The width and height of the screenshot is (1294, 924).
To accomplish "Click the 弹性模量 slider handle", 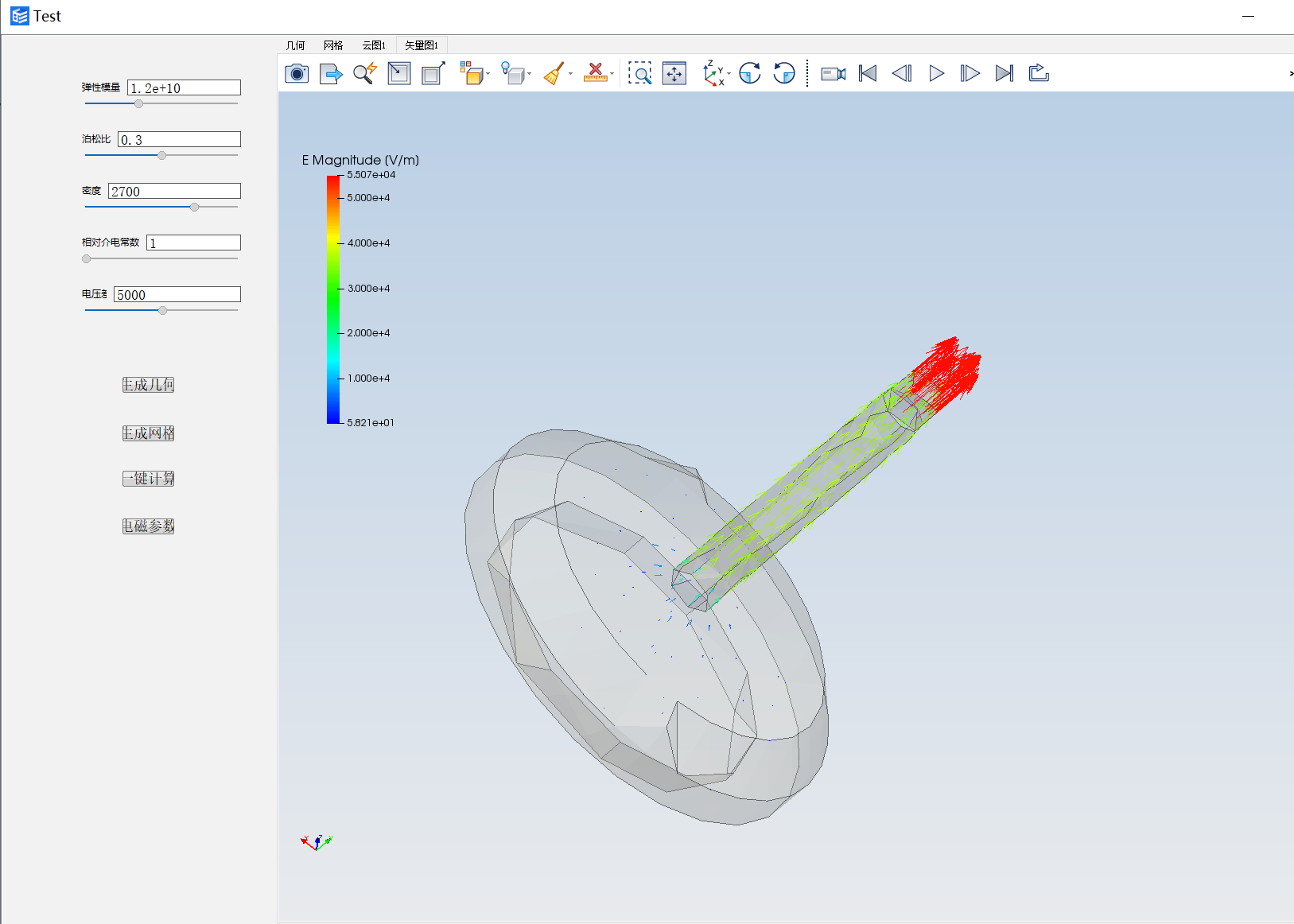I will click(x=138, y=103).
